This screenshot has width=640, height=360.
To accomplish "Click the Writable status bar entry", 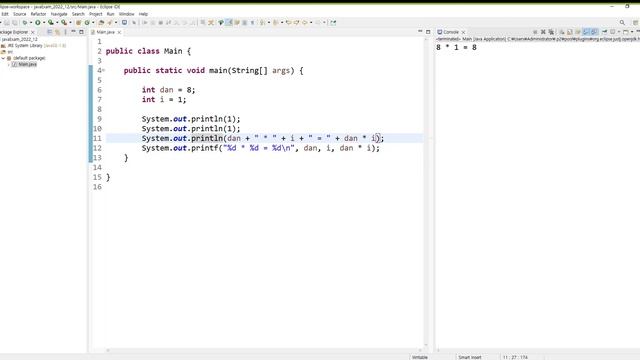I will click(420, 357).
